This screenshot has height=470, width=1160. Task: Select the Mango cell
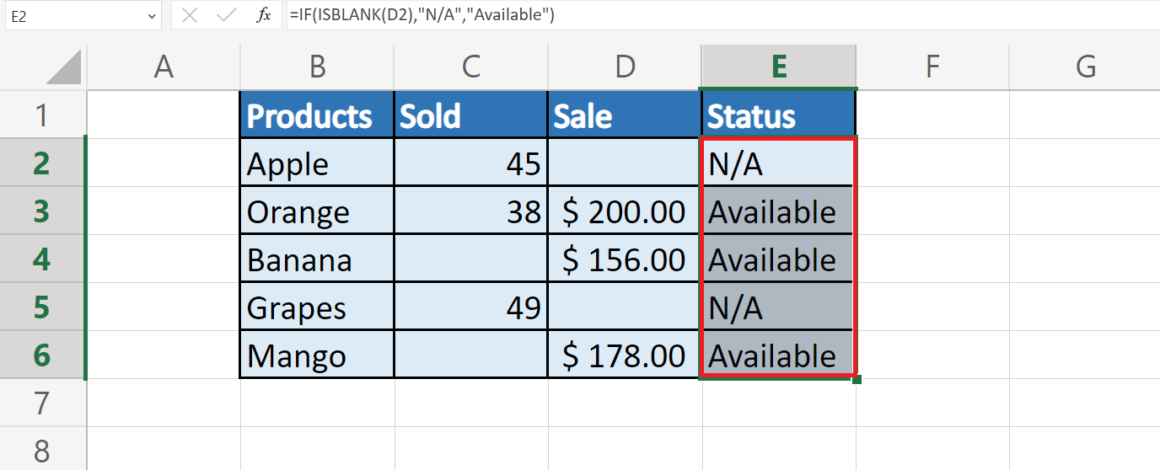click(317, 356)
